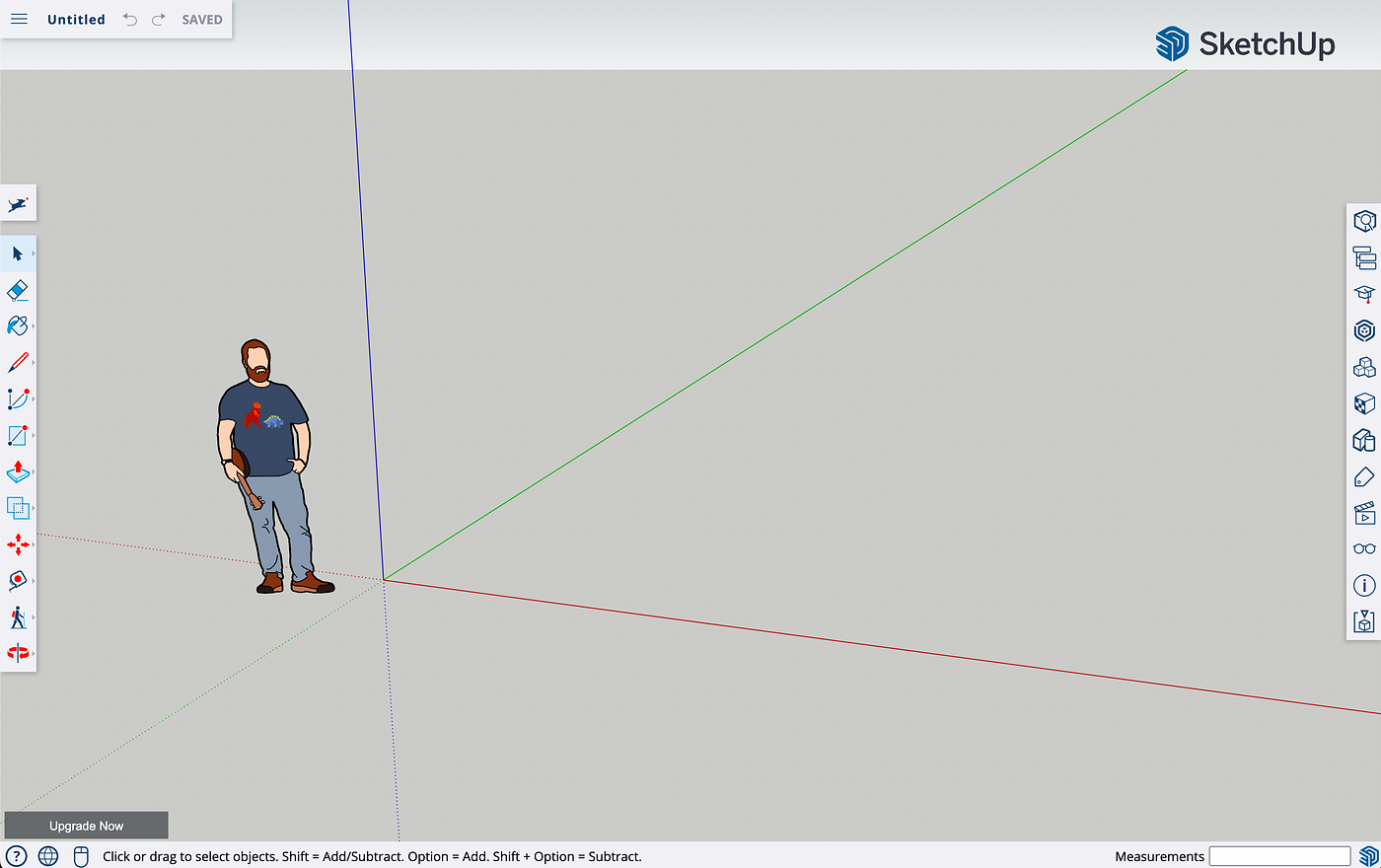This screenshot has height=868, width=1381.
Task: Open the Display glasses panel
Action: [1364, 549]
